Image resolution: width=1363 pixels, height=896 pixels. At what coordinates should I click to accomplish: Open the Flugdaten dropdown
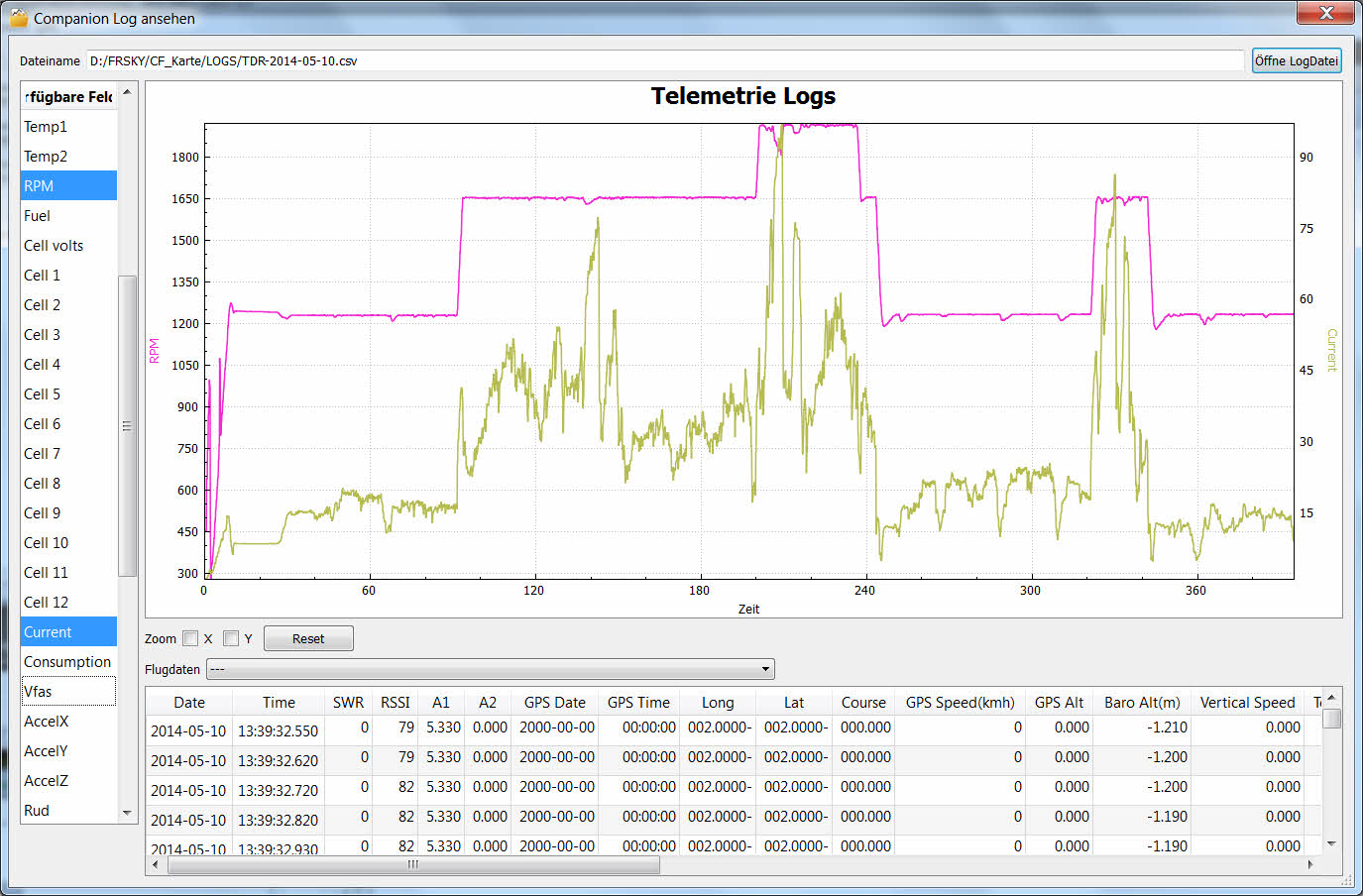490,669
